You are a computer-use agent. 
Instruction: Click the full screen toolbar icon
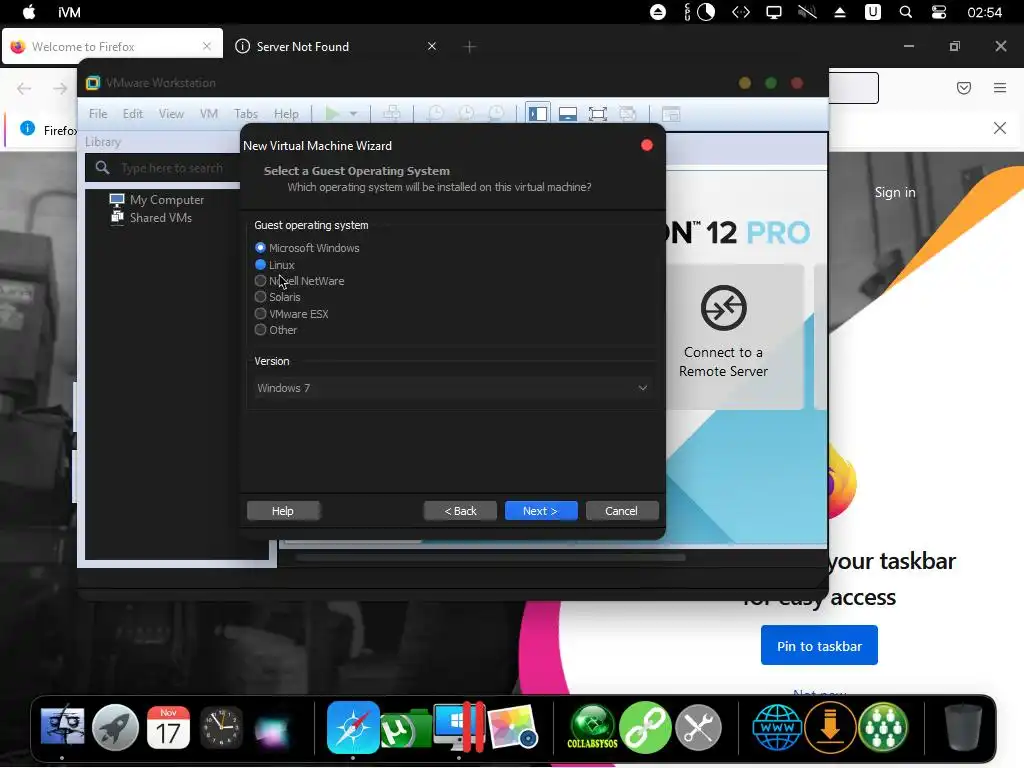click(x=598, y=114)
